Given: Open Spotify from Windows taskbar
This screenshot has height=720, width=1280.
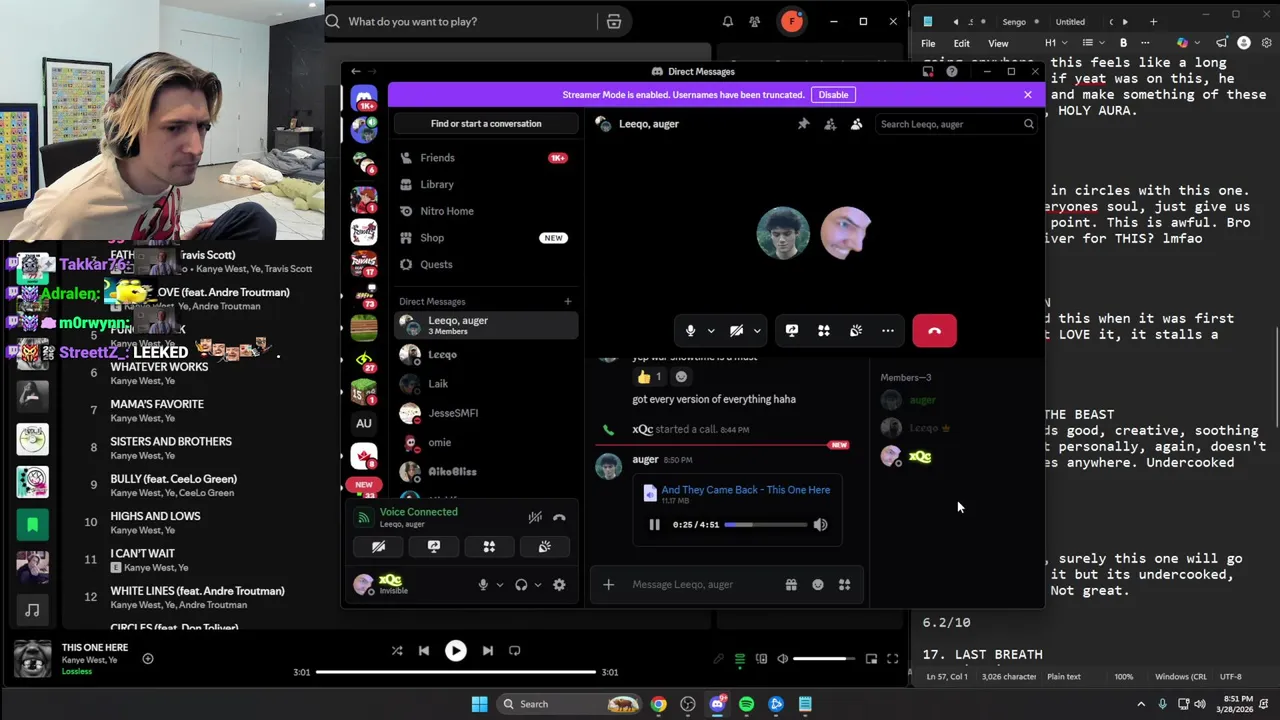Looking at the screenshot, I should [746, 704].
